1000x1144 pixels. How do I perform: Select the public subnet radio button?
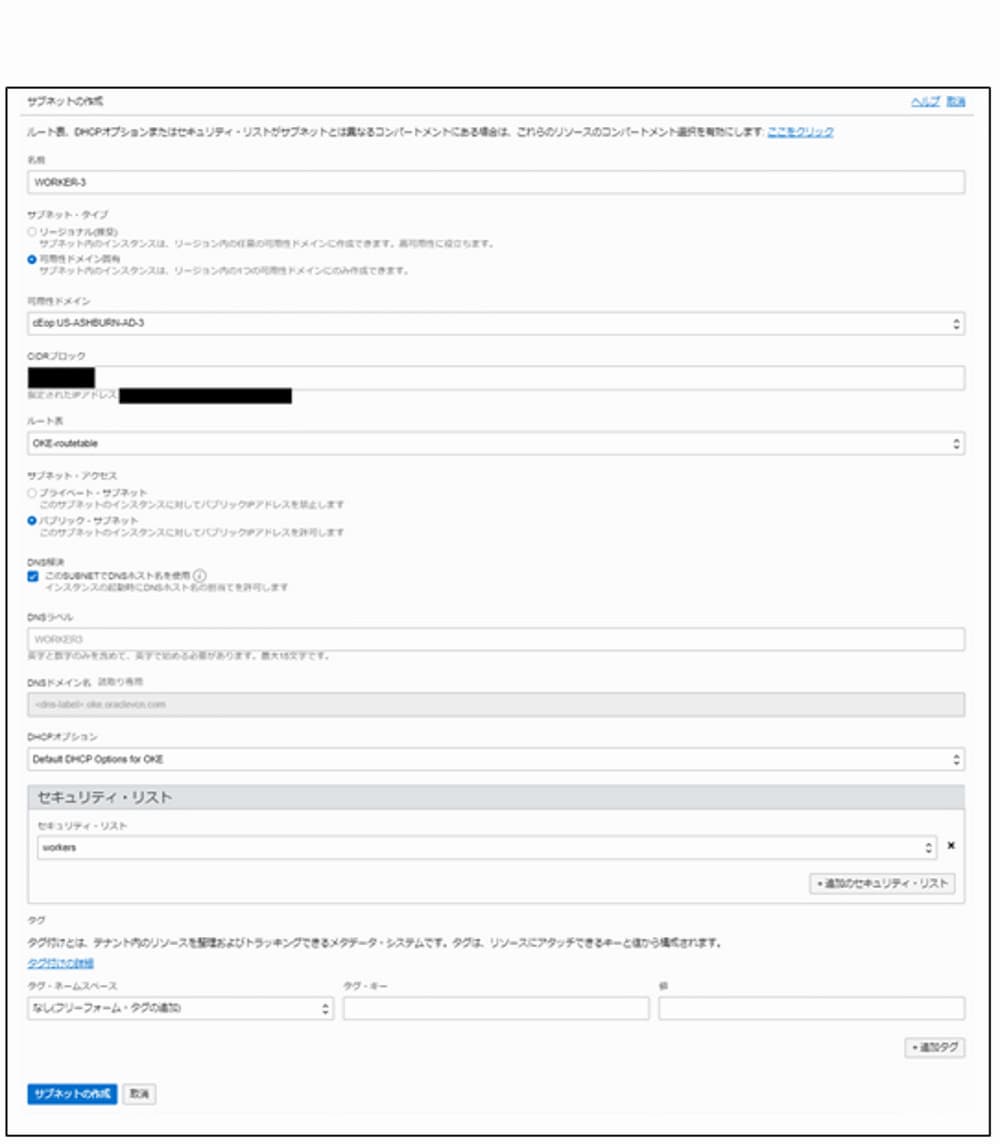tap(32, 521)
